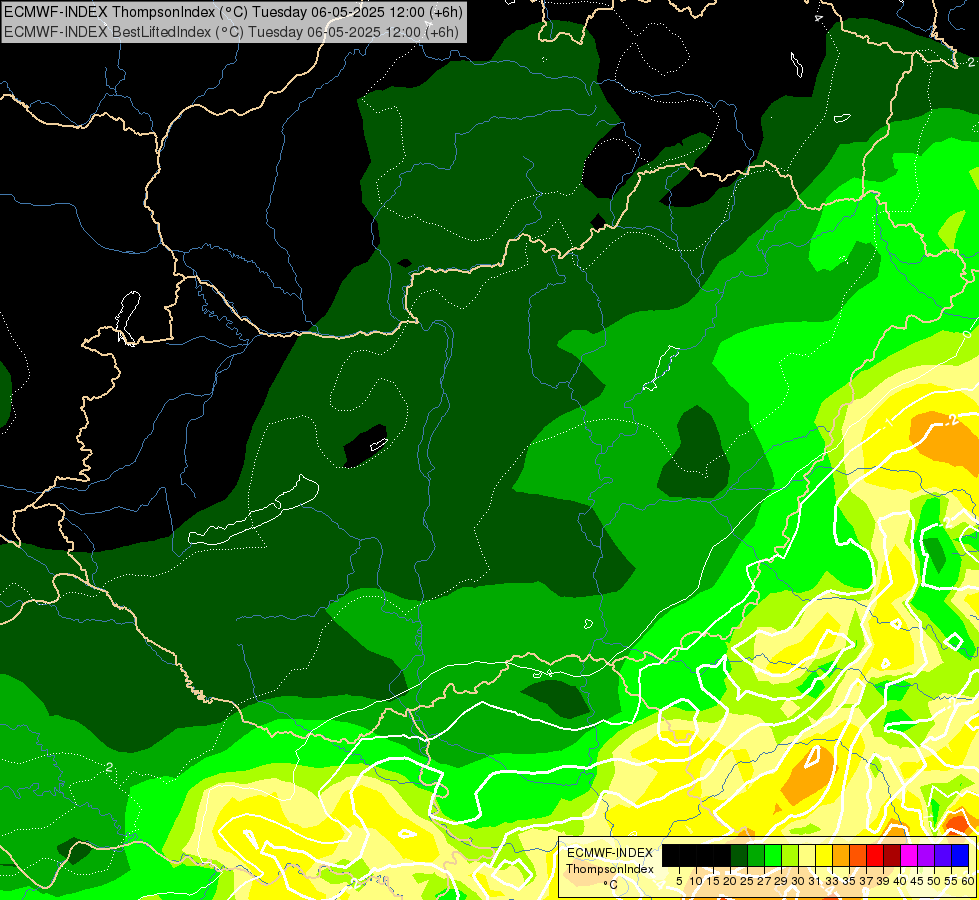Click the legend tick value 39
Viewport: 979px width, 900px height.
coord(883,881)
